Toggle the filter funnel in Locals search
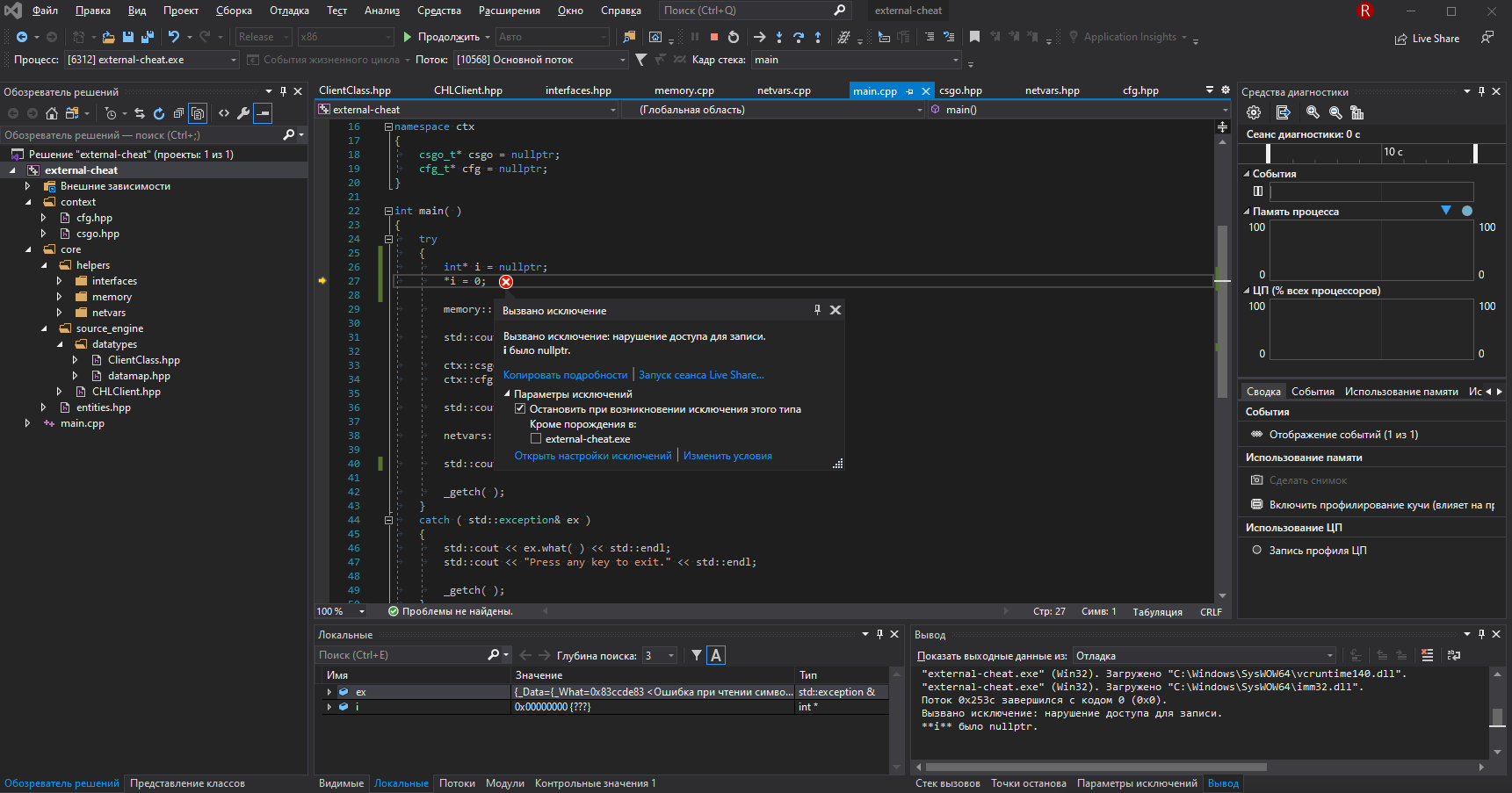Screen dimensions: 1512x793 click(697, 655)
